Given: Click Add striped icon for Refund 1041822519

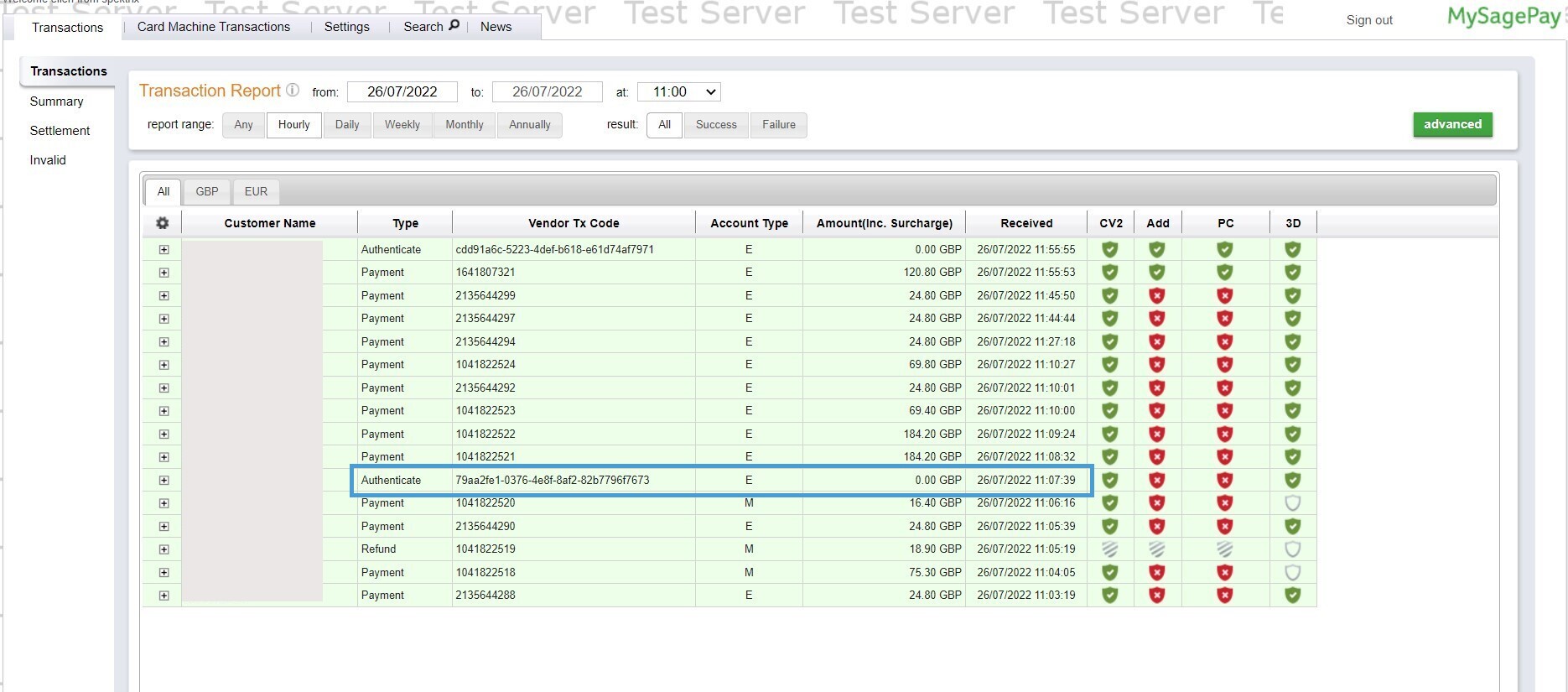Looking at the screenshot, I should 1157,549.
